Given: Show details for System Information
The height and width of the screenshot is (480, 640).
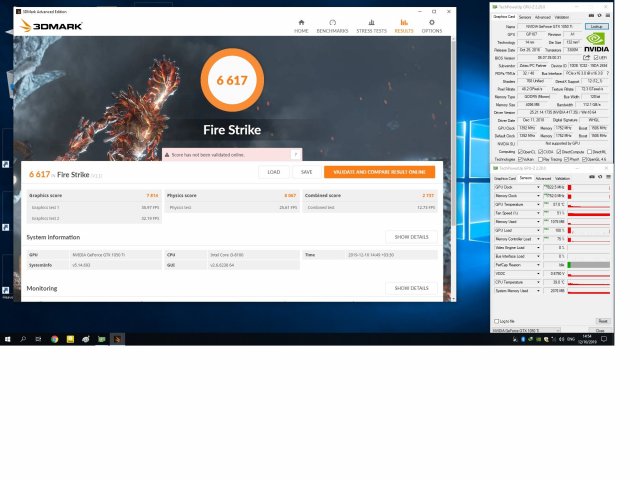Looking at the screenshot, I should 411,237.
